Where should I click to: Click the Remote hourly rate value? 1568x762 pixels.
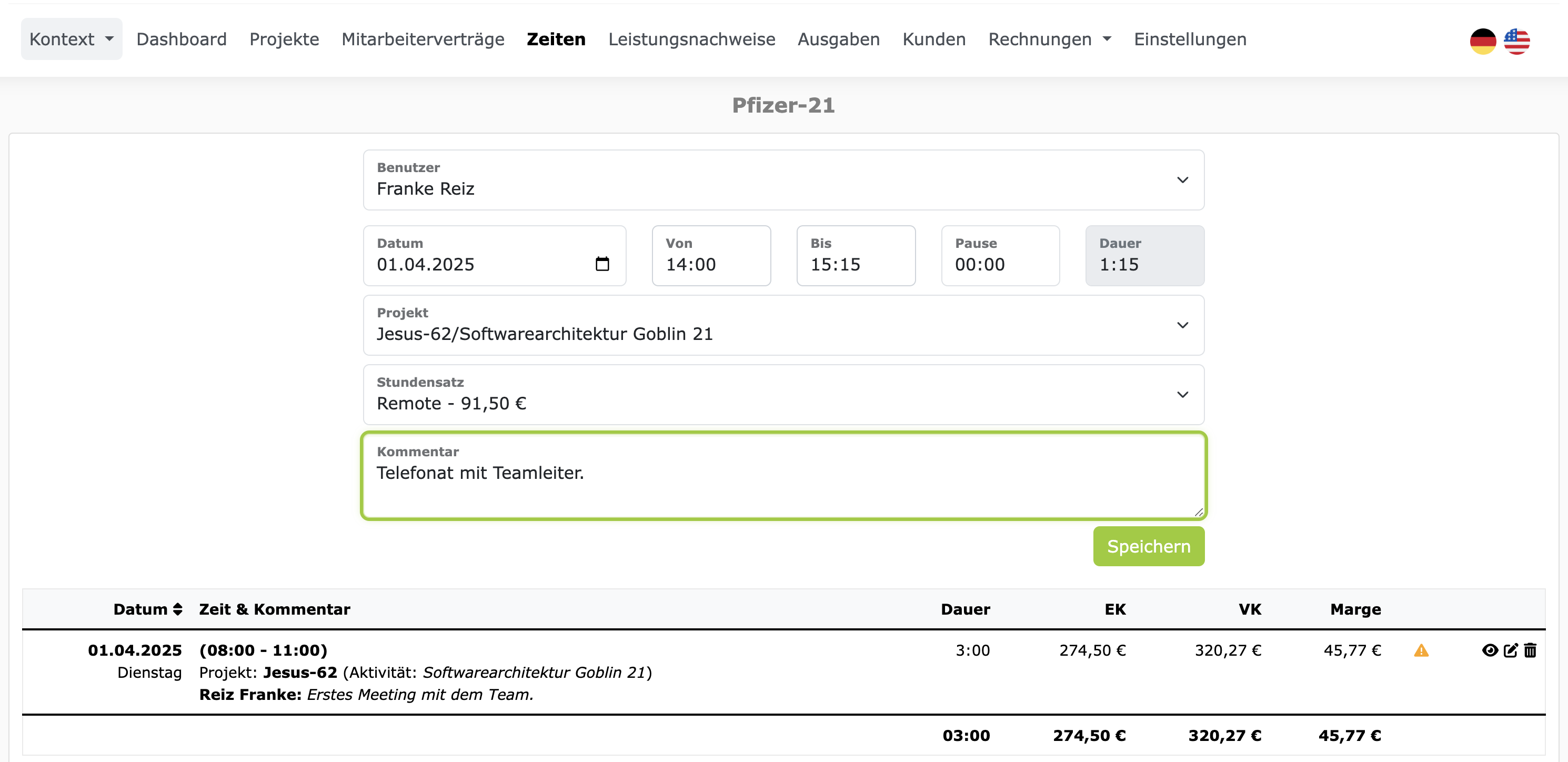coord(451,403)
